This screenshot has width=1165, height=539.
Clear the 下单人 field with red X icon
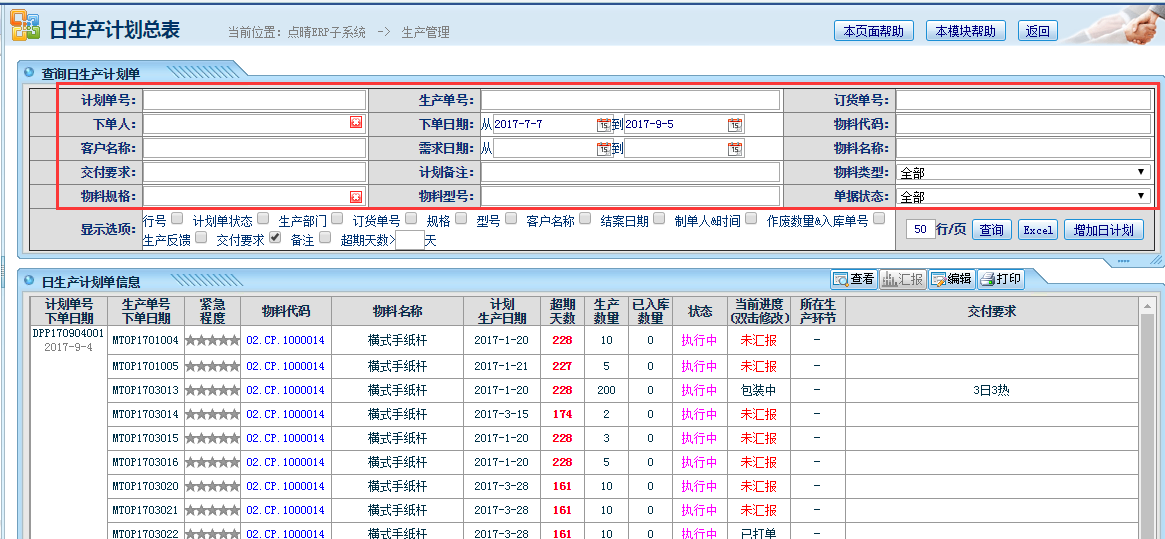coord(356,123)
